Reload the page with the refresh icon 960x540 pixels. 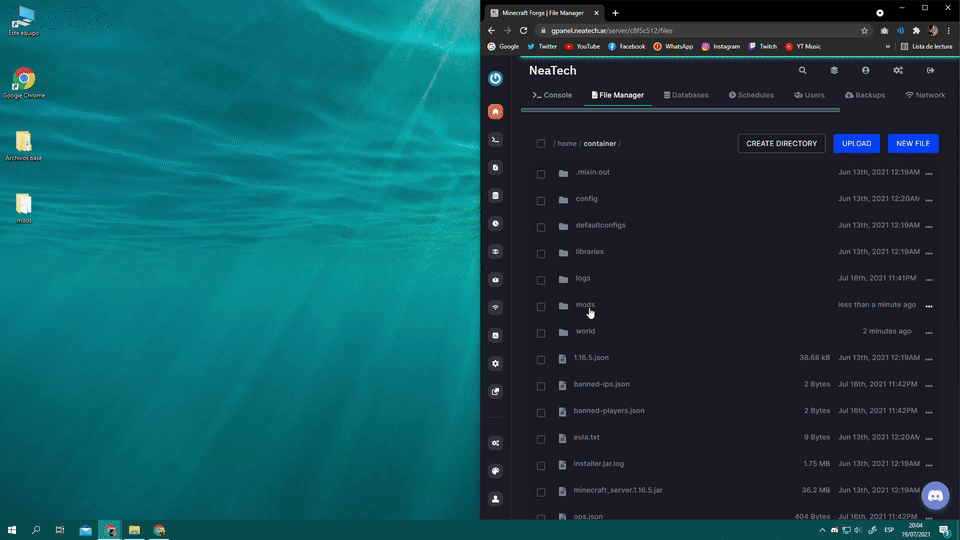click(523, 31)
